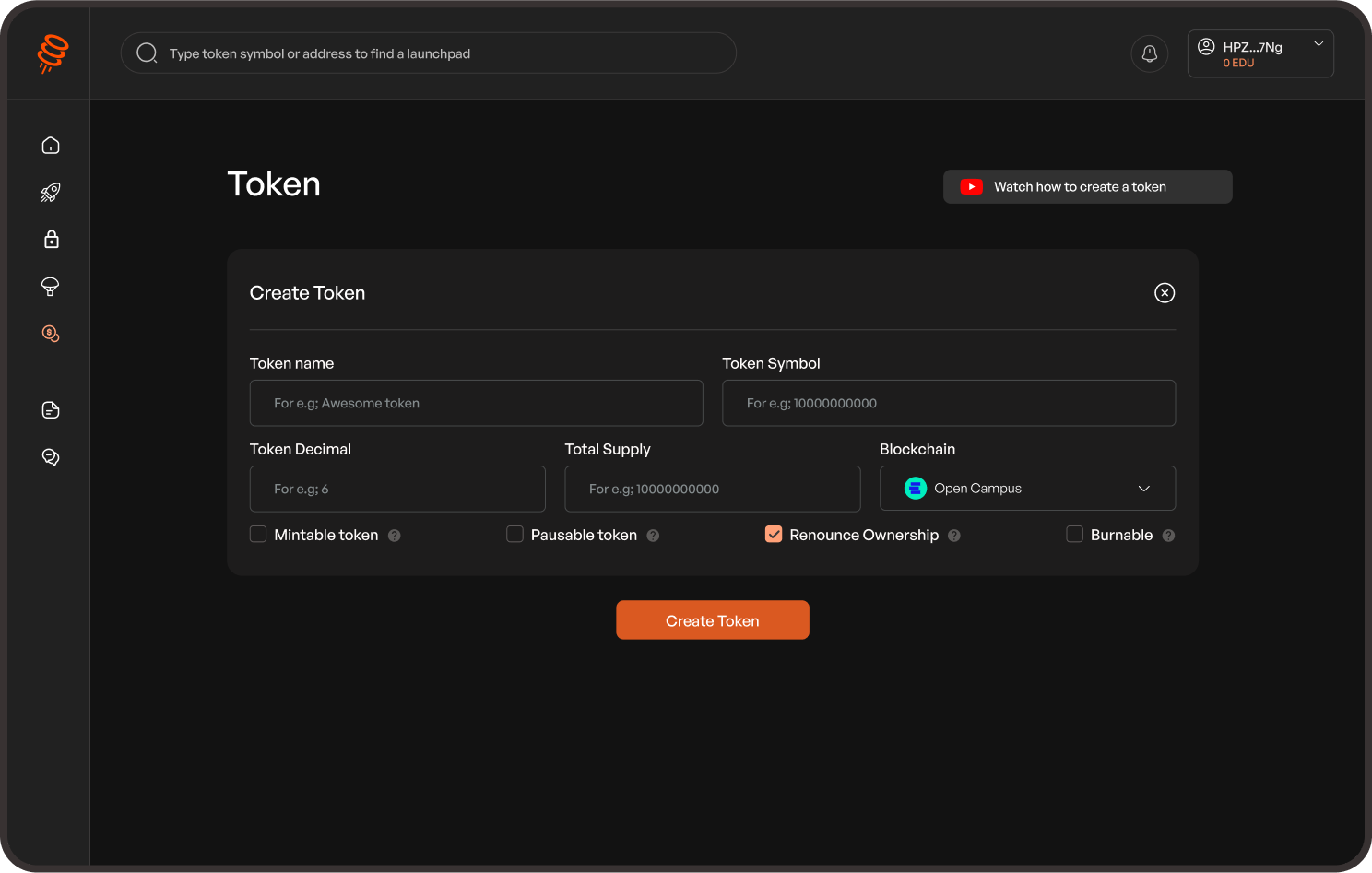Enable the Mintable token checkbox
This screenshot has height=873, width=1372.
tap(258, 534)
